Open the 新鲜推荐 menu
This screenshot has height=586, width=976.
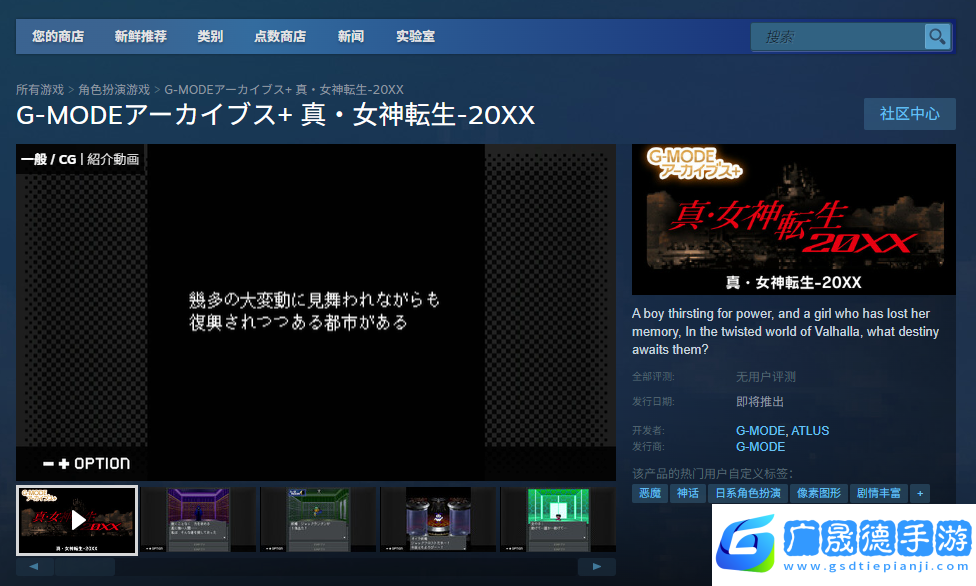pos(140,37)
